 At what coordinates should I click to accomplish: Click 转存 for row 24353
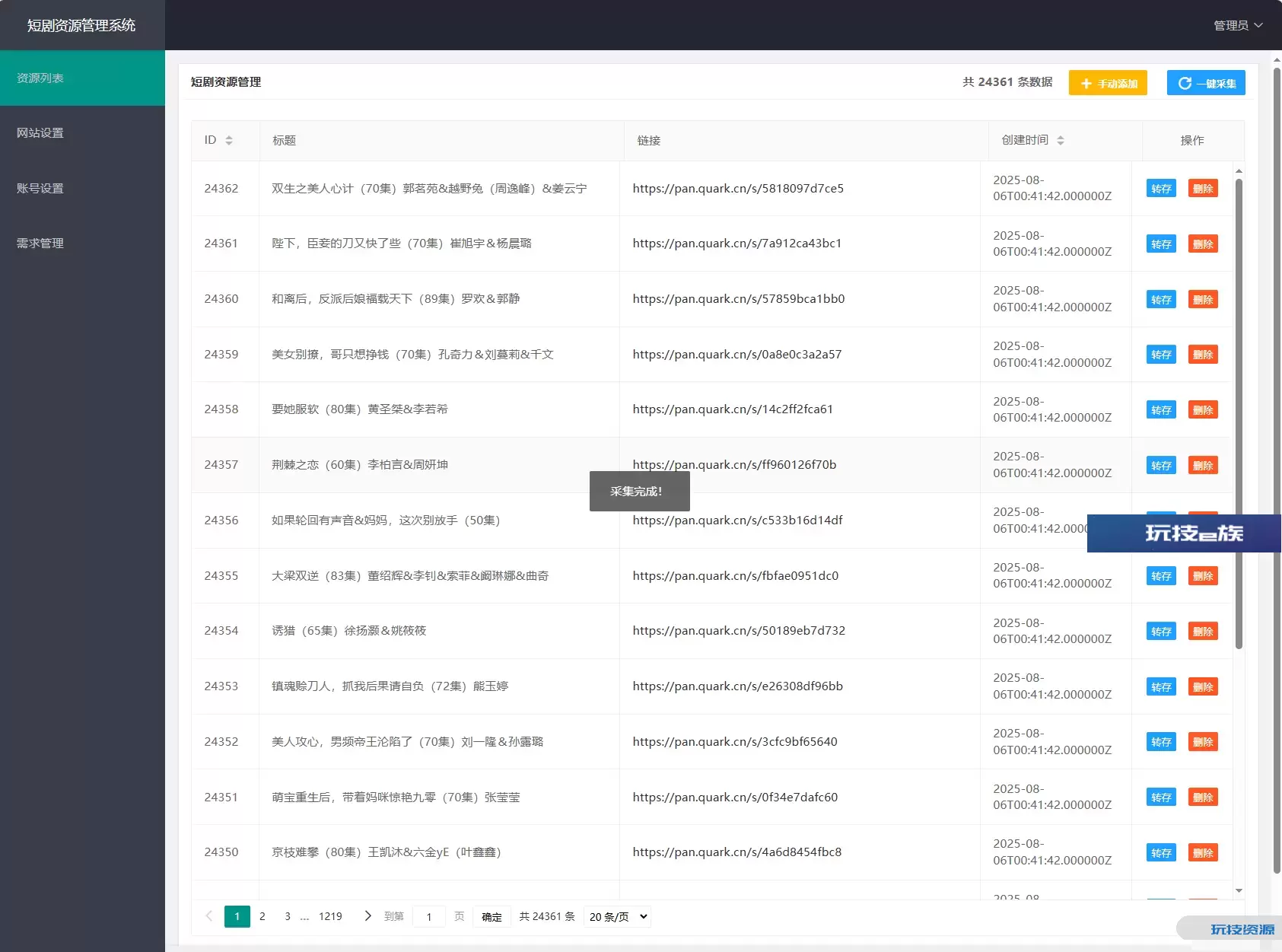click(x=1161, y=687)
